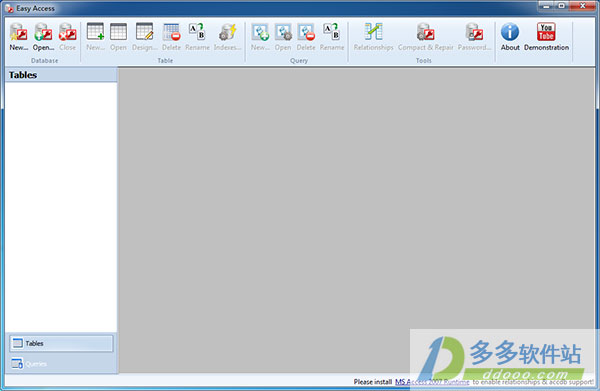The image size is (600, 391).
Task: Open table Design view
Action: [x=145, y=37]
